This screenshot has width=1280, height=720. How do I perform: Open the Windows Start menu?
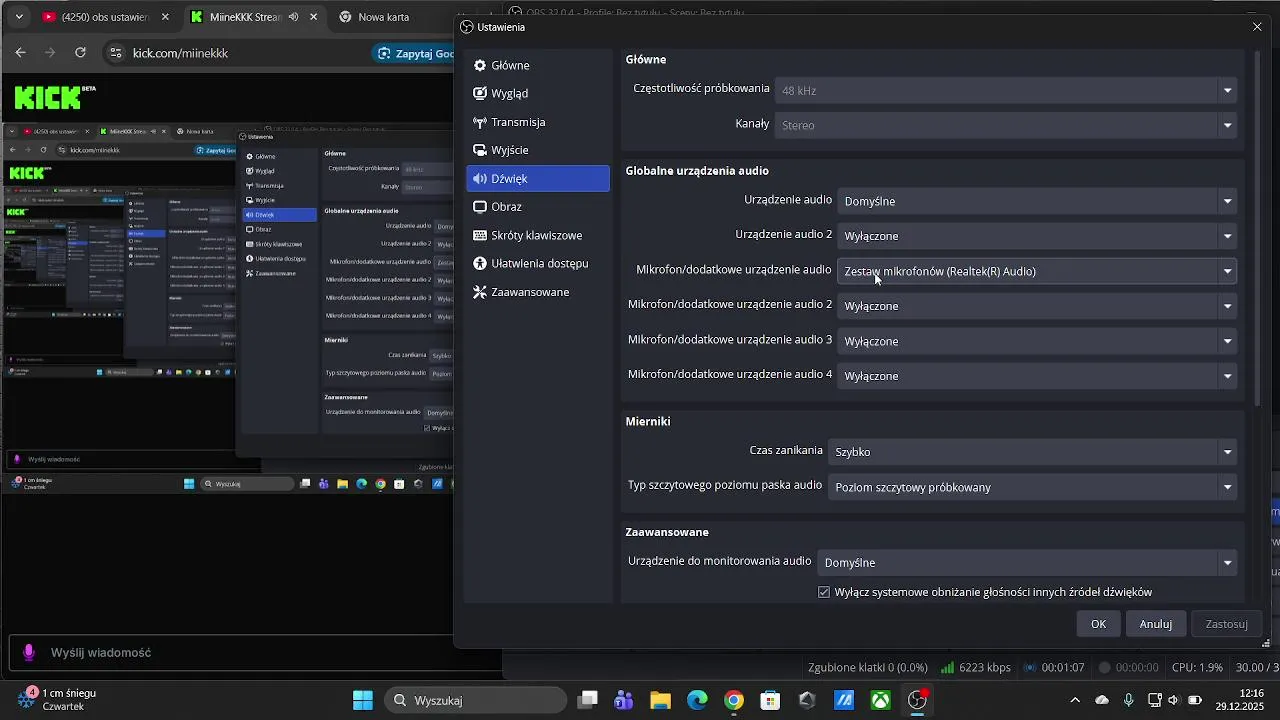click(x=363, y=700)
